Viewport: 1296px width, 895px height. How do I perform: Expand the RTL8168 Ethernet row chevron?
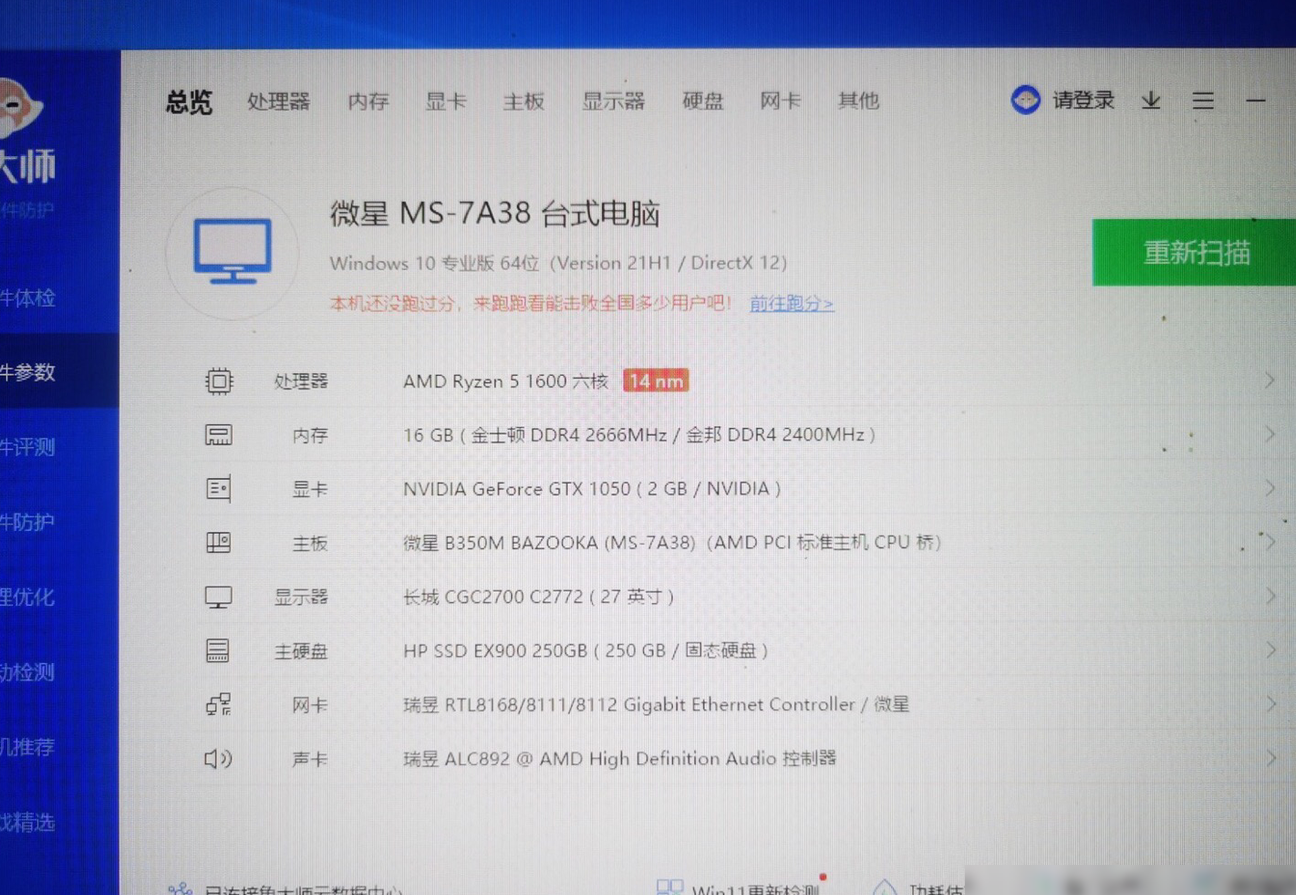1270,704
